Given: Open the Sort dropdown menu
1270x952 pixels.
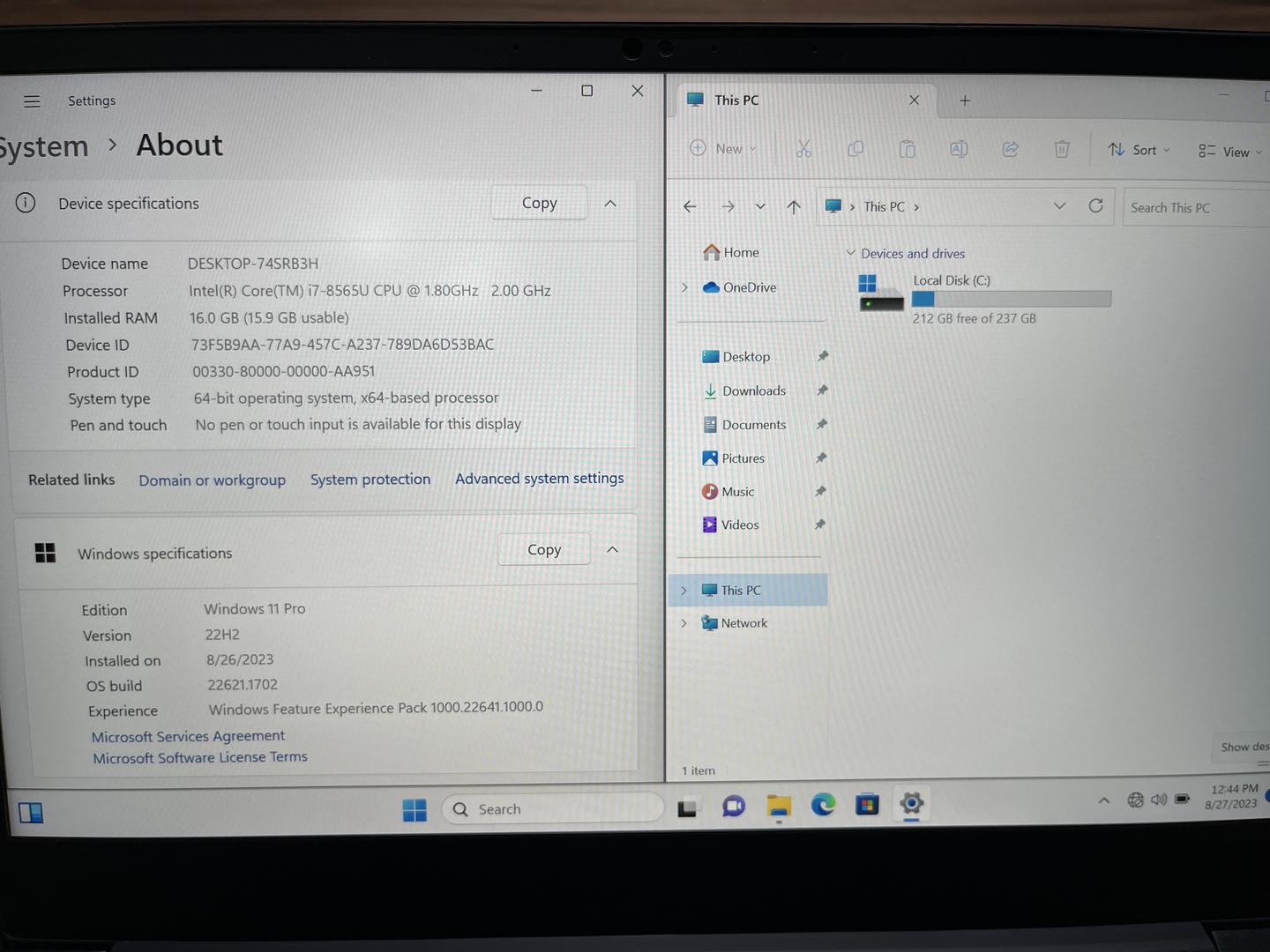Looking at the screenshot, I should click(1139, 150).
